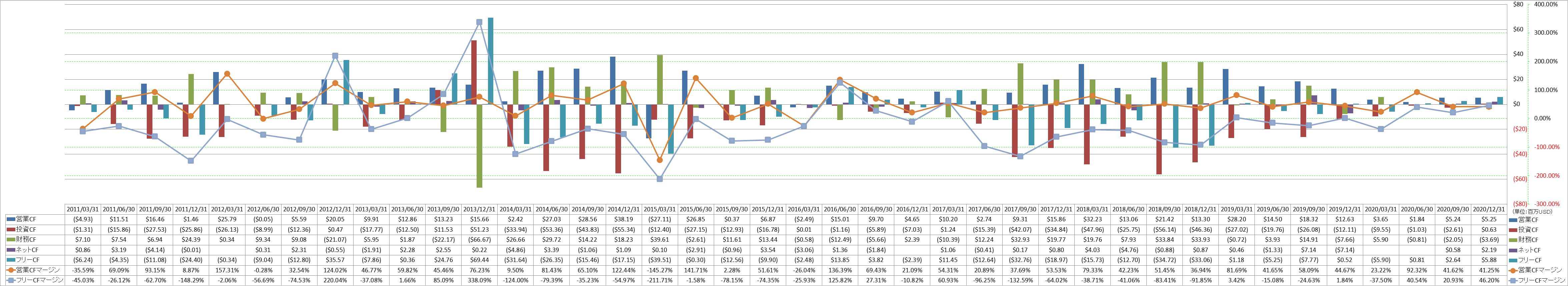The image size is (1568, 286).
Task: Click the lowest 営業CFマージン orange circle marker
Action: pyautogui.click(x=659, y=160)
